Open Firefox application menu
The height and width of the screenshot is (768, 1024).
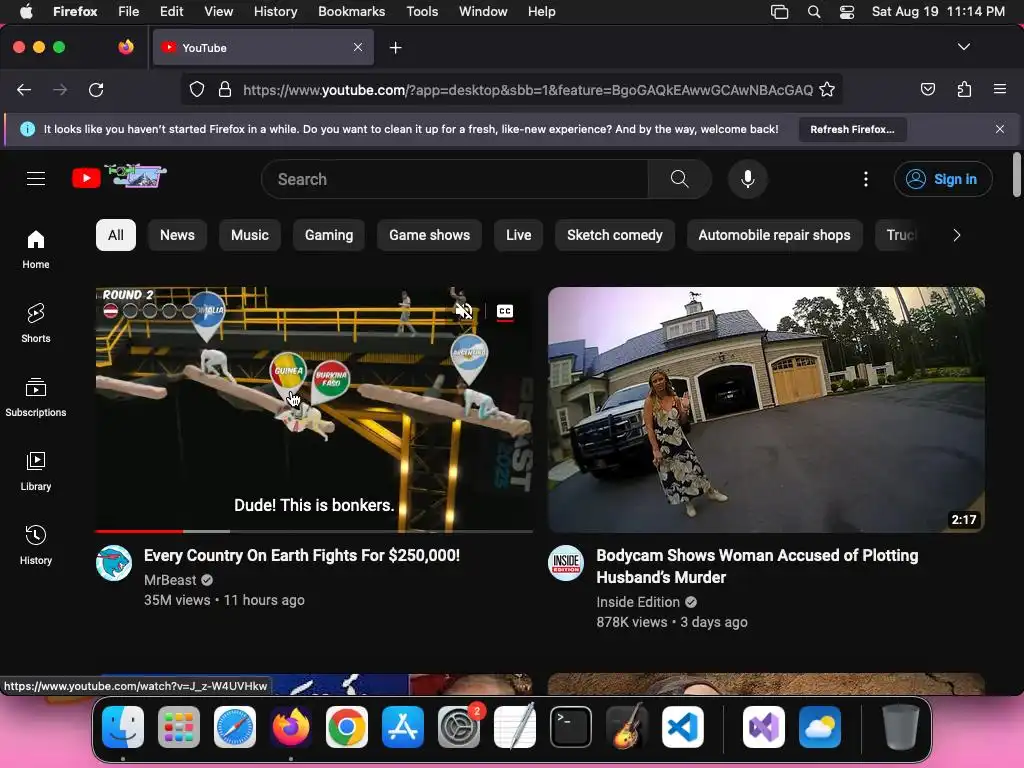click(x=1000, y=89)
